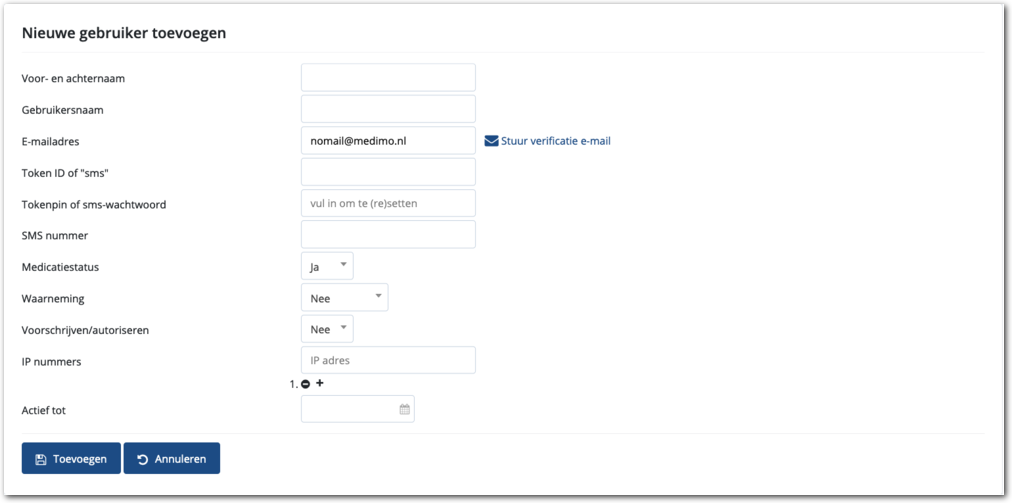Click the Token ID of "sms" field

click(x=388, y=172)
